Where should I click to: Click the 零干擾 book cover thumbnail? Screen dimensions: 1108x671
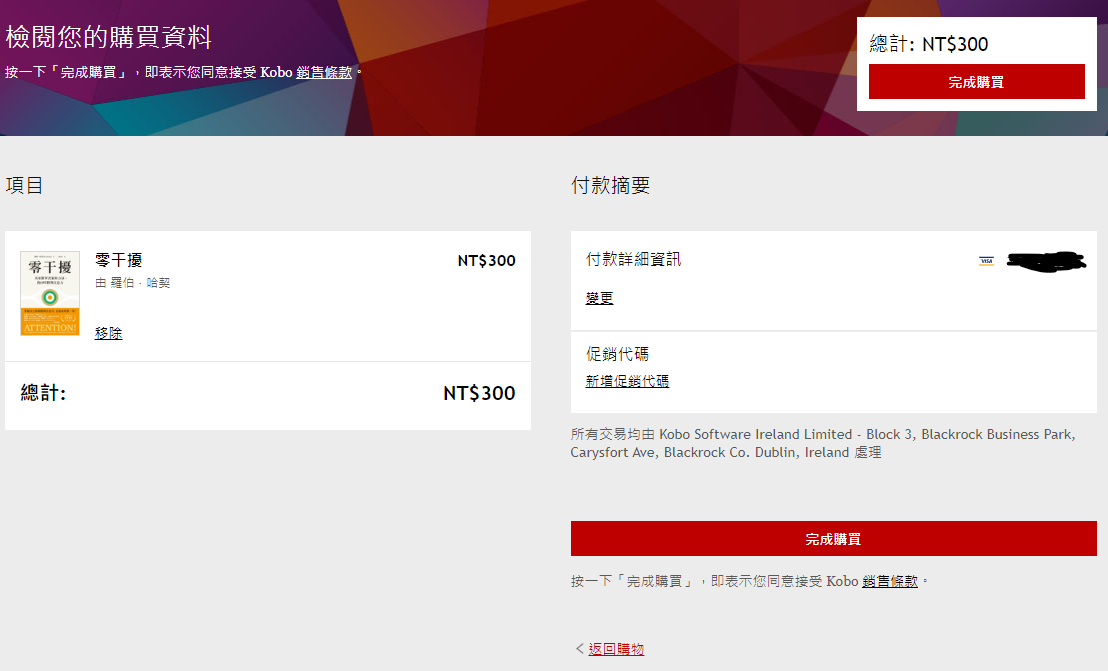tap(49, 293)
